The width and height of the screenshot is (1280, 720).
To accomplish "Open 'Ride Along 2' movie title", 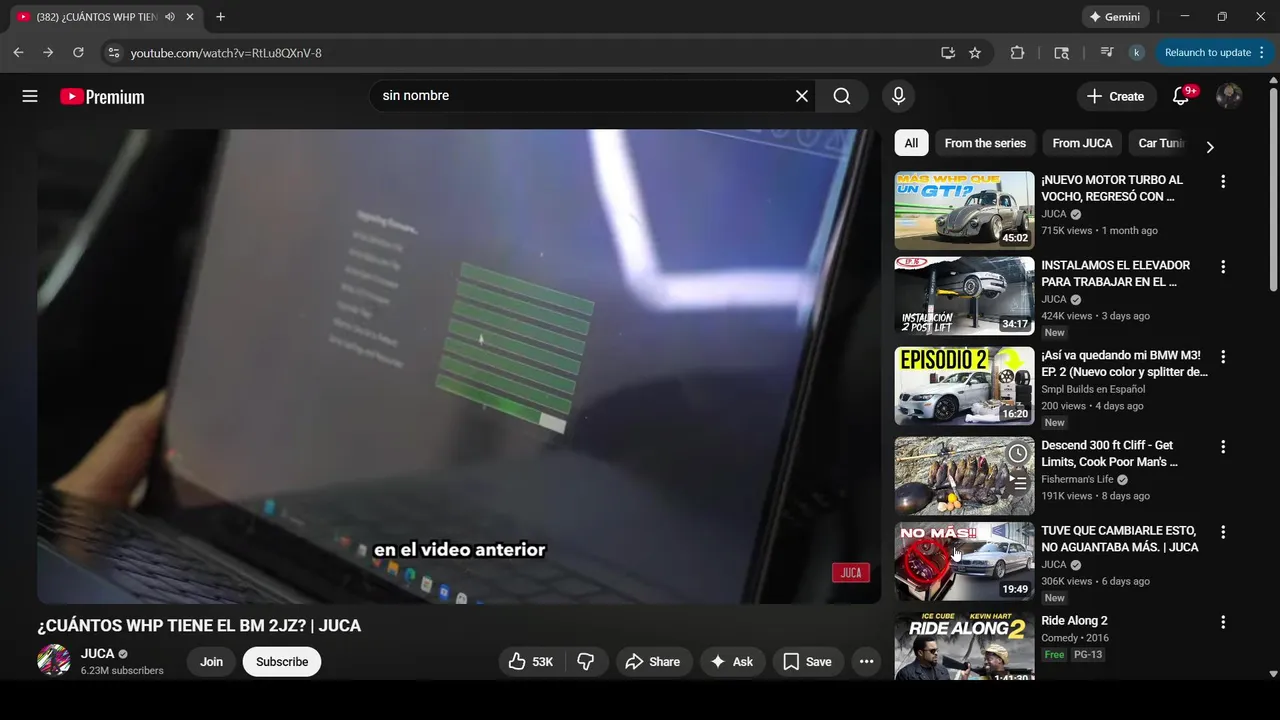I will (x=1074, y=621).
